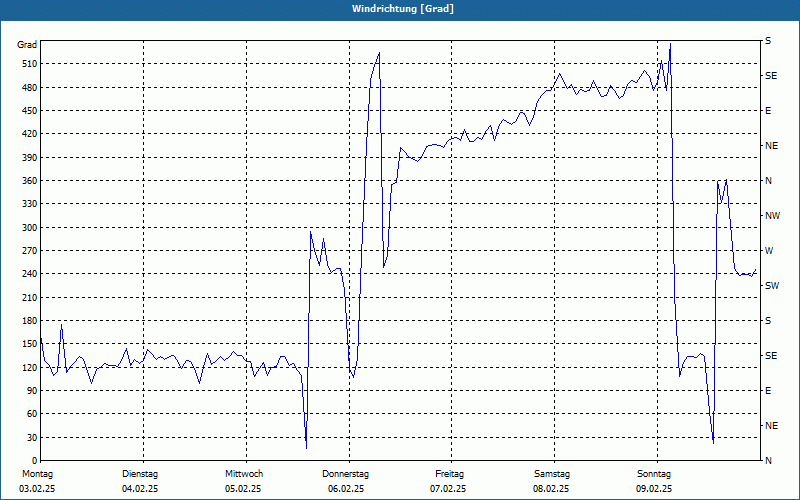
Task: Click the N compass label at the 360 gridline
Action: [768, 181]
